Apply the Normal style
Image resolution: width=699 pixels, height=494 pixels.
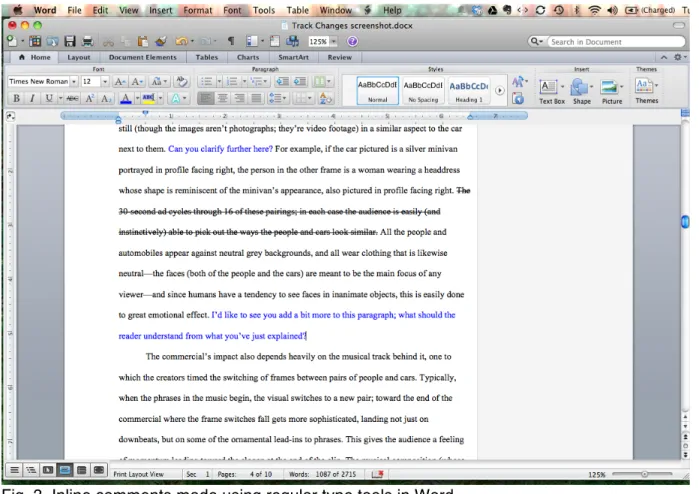pos(378,91)
